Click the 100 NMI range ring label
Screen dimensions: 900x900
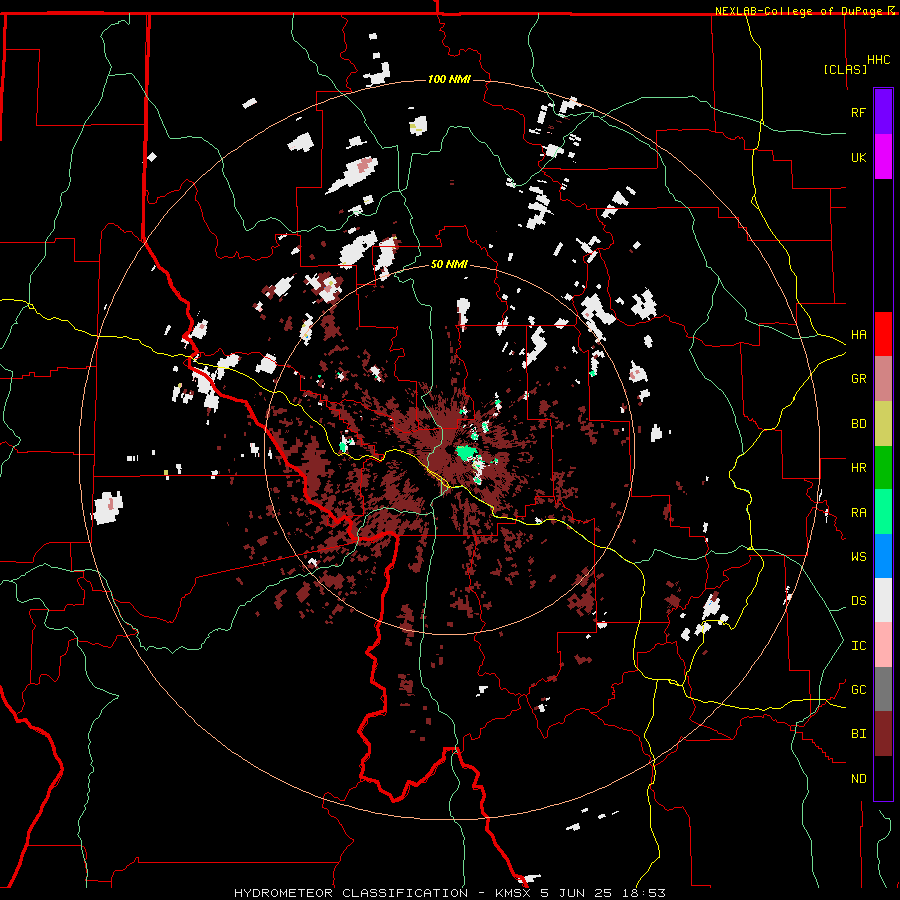click(x=449, y=79)
